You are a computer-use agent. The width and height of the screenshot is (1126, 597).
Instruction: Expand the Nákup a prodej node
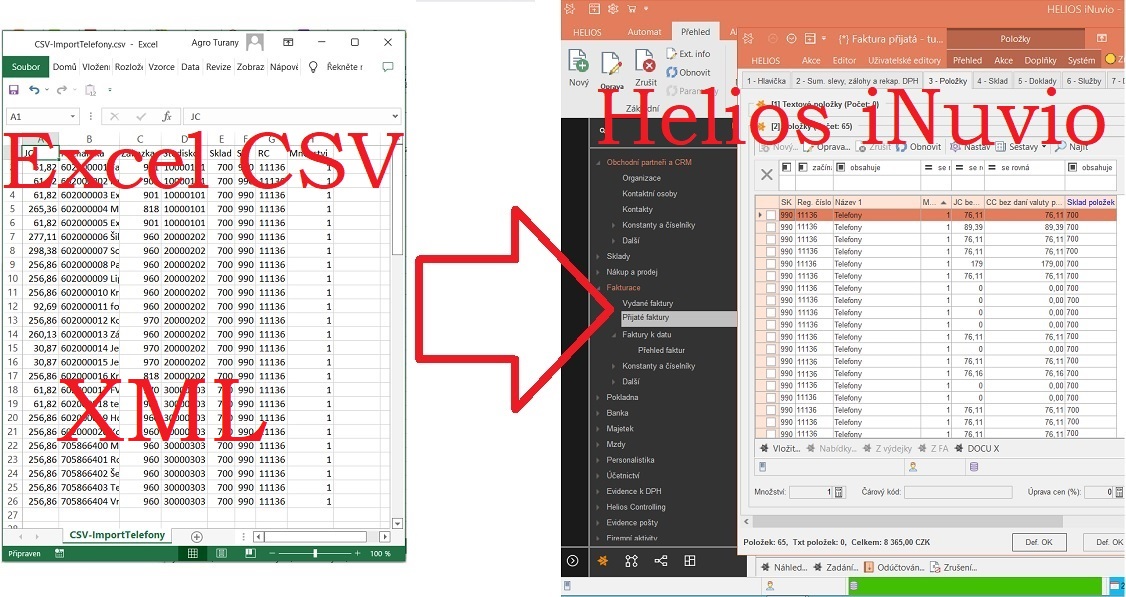pyautogui.click(x=598, y=272)
